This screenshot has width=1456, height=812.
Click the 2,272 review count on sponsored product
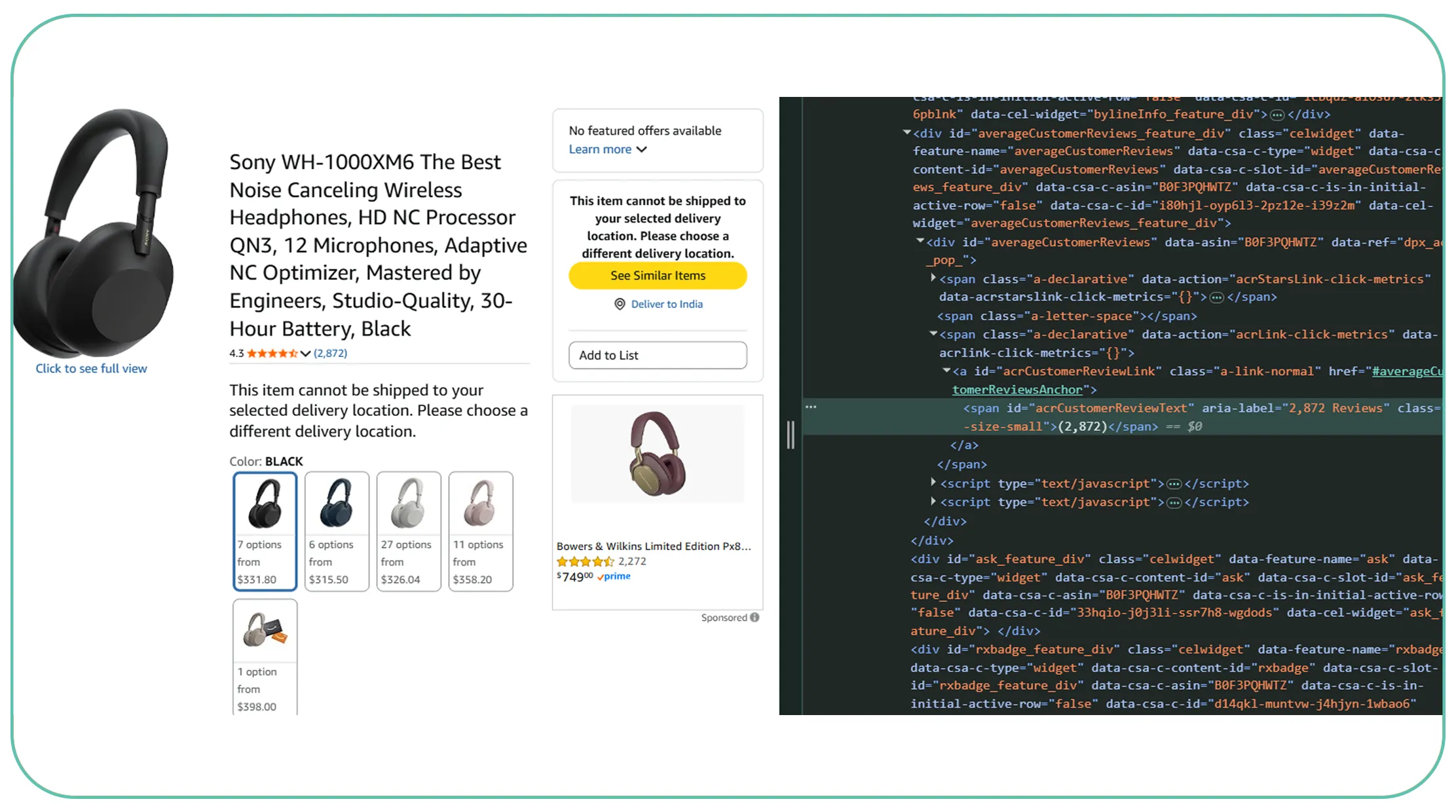click(632, 561)
